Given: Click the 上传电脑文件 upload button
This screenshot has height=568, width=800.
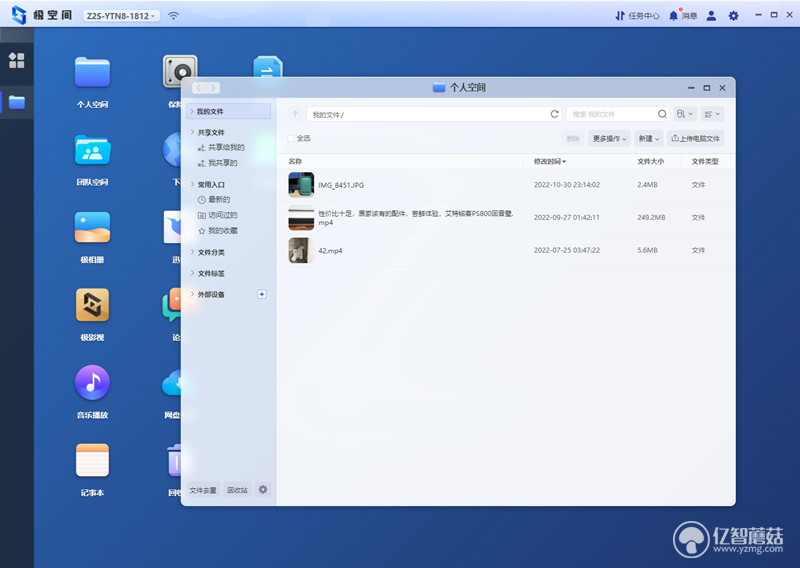Looking at the screenshot, I should click(695, 138).
